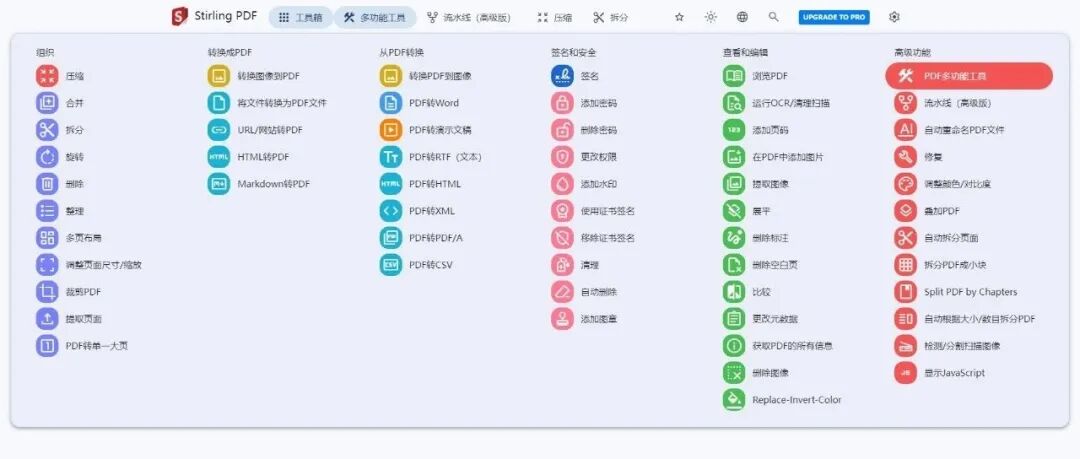Image resolution: width=1080 pixels, height=459 pixels.
Task: Toggle light/dark theme sun icon
Action: pyautogui.click(x=711, y=17)
